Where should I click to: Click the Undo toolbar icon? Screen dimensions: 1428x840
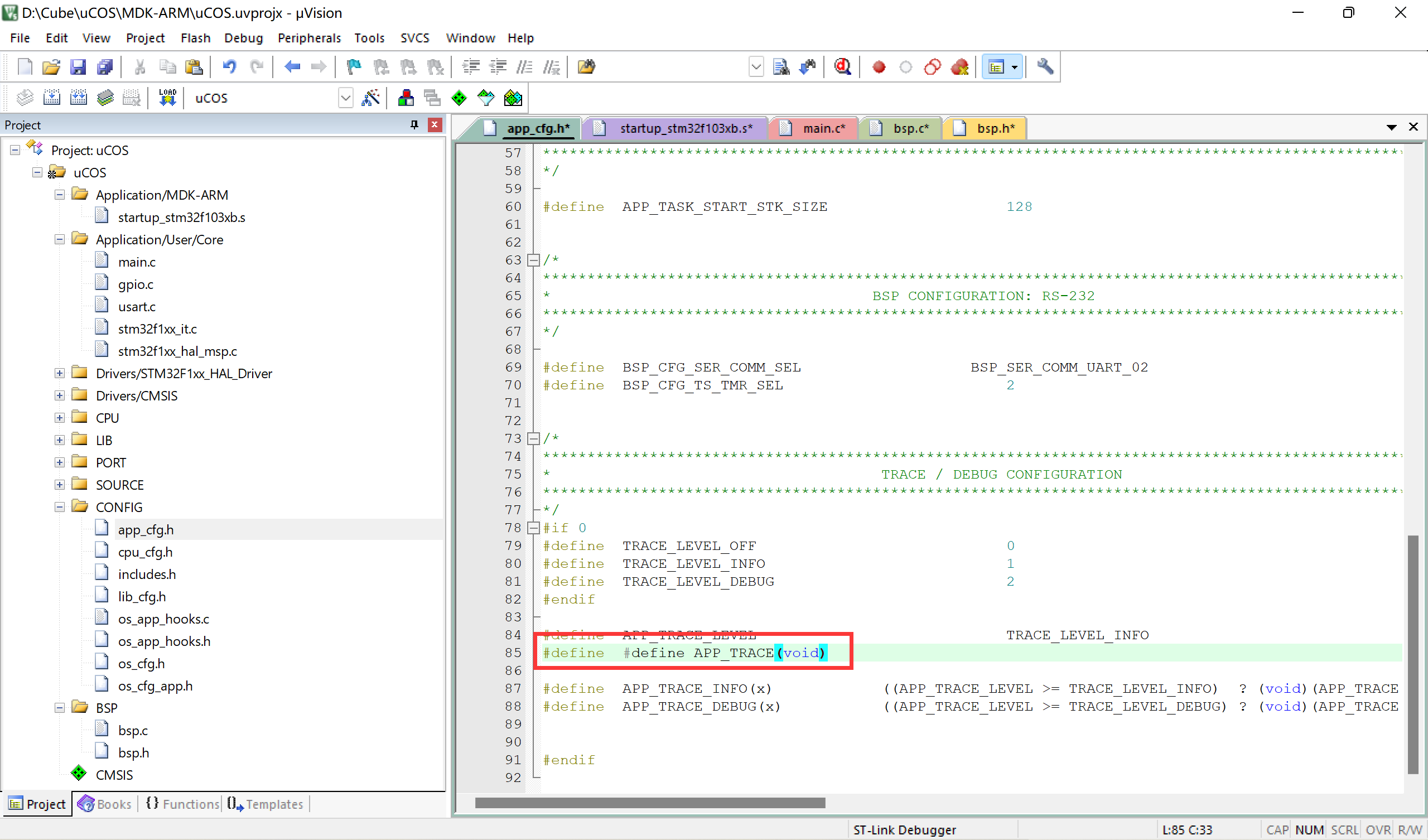(x=229, y=67)
